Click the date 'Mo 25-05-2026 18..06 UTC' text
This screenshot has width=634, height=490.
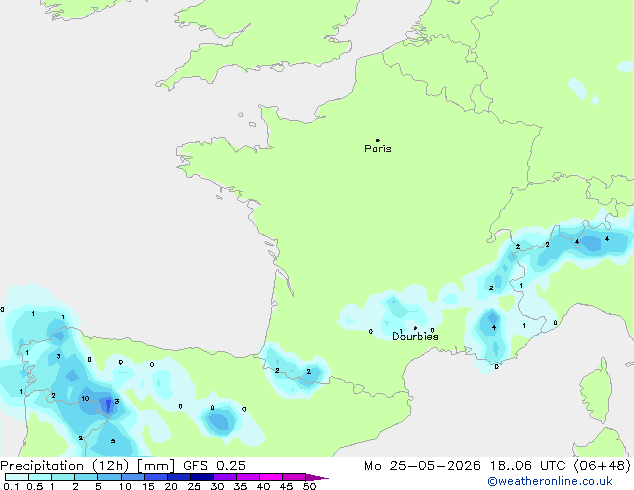pyautogui.click(x=465, y=466)
